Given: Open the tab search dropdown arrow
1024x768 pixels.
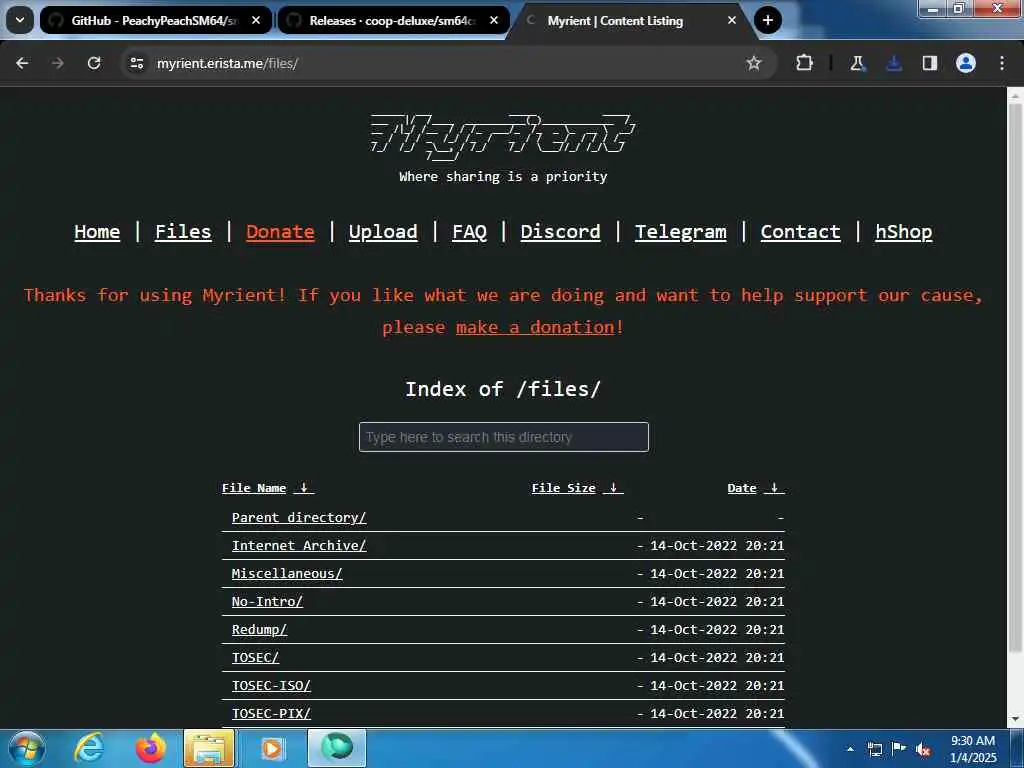Looking at the screenshot, I should (x=20, y=20).
